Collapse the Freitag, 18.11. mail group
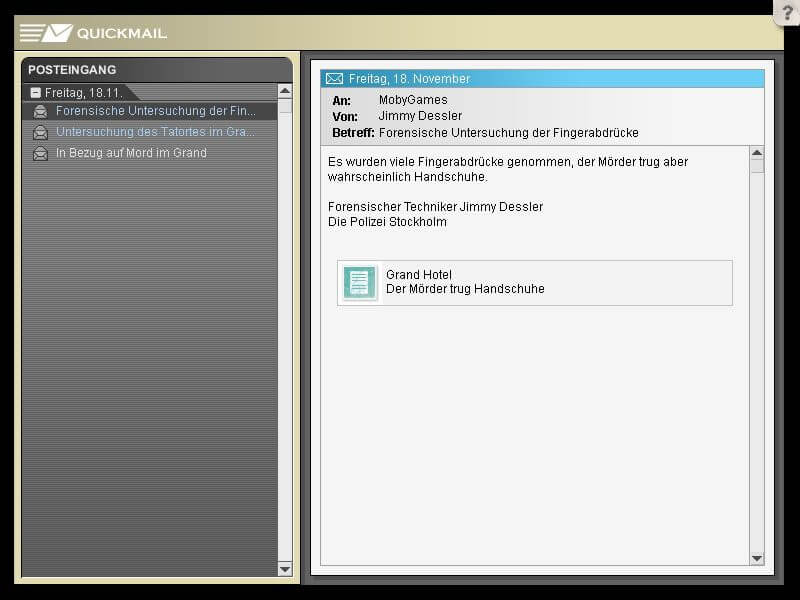800x600 pixels. [35, 93]
